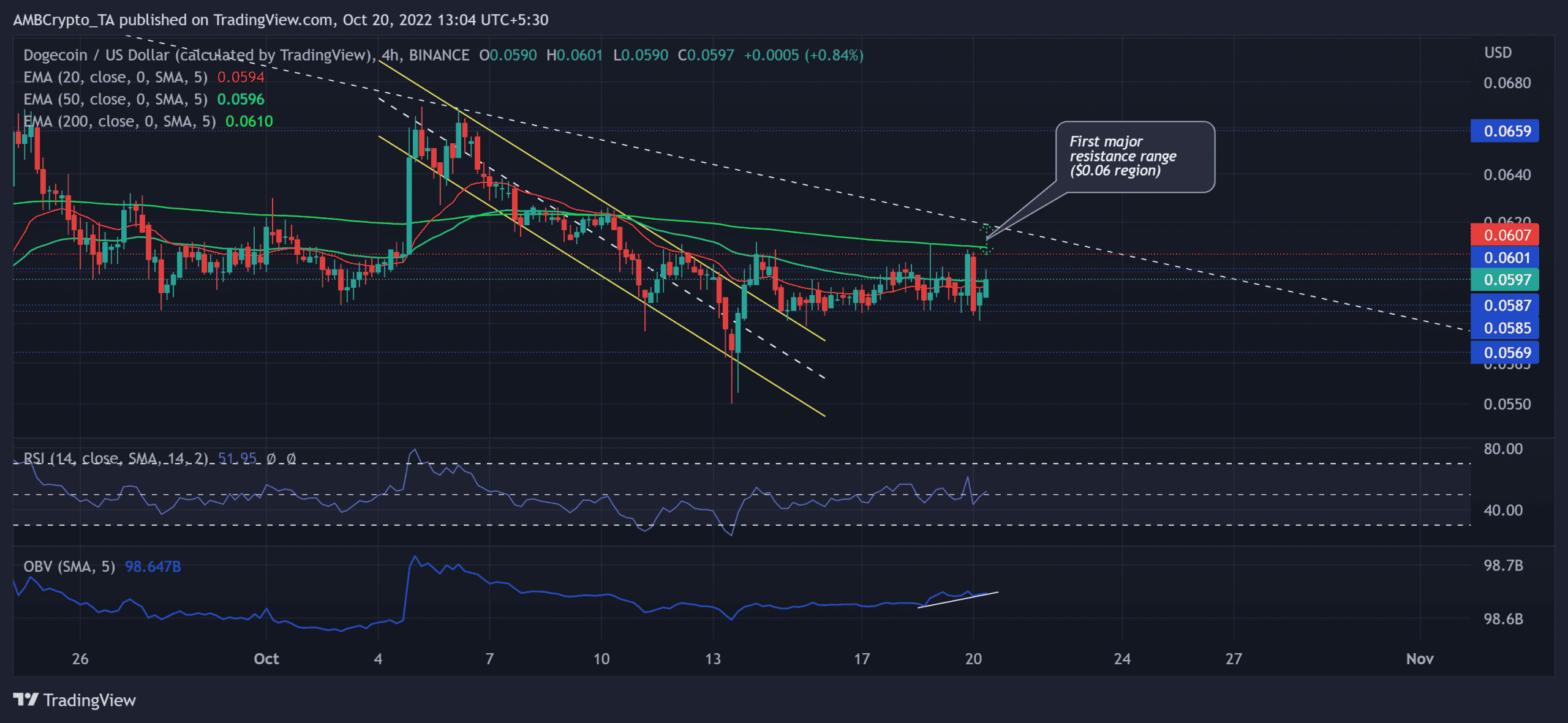This screenshot has width=1568, height=723.
Task: Click the +0.0005 (+0.84%) change value
Action: [804, 55]
